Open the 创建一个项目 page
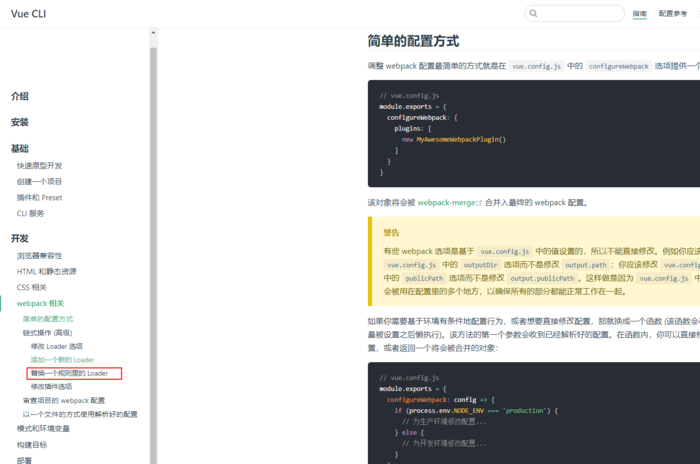700x464 pixels. [x=39, y=181]
